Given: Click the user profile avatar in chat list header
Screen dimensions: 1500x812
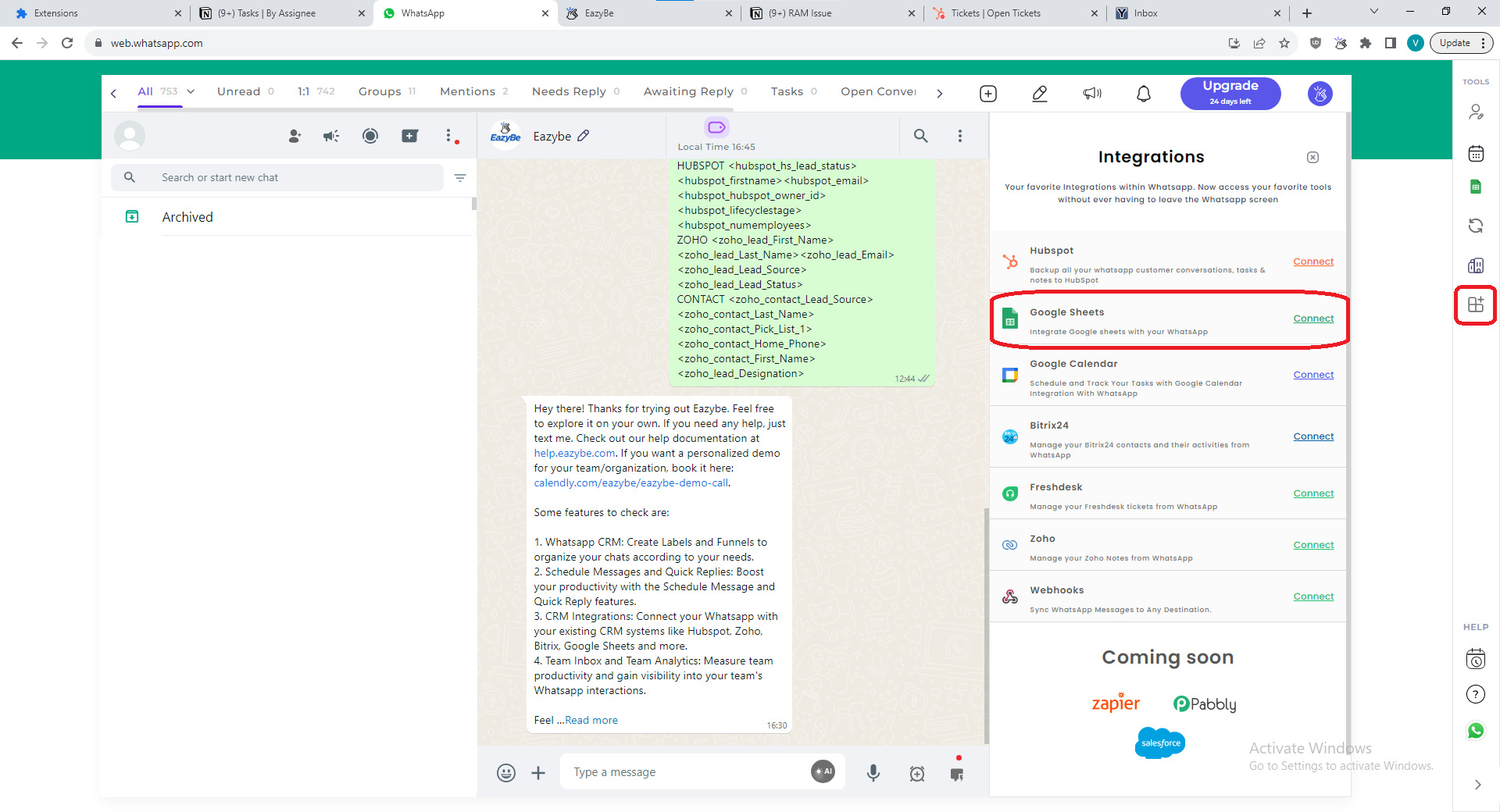Looking at the screenshot, I should tap(130, 136).
